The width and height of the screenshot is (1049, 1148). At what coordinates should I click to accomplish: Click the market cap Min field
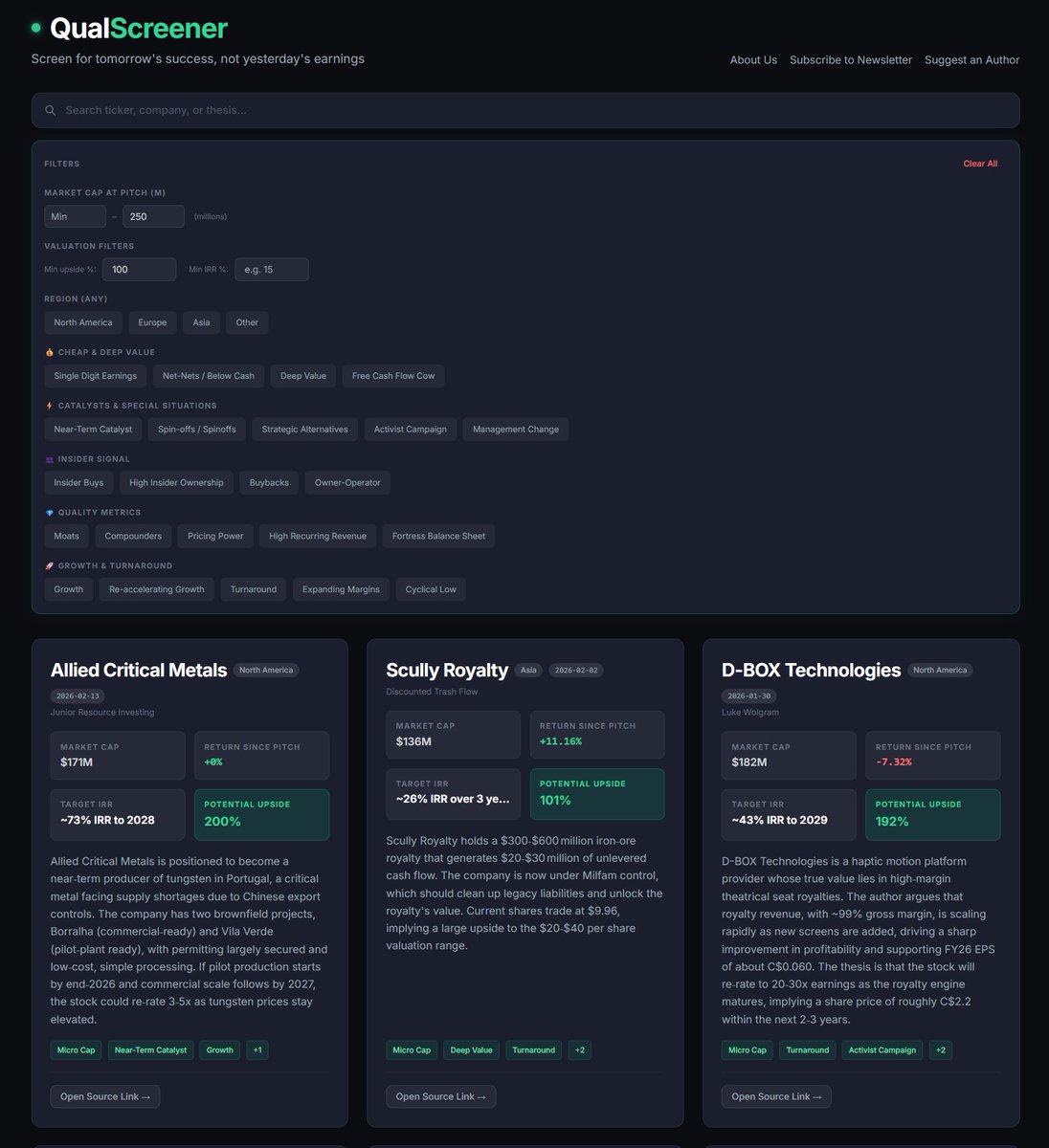(75, 216)
